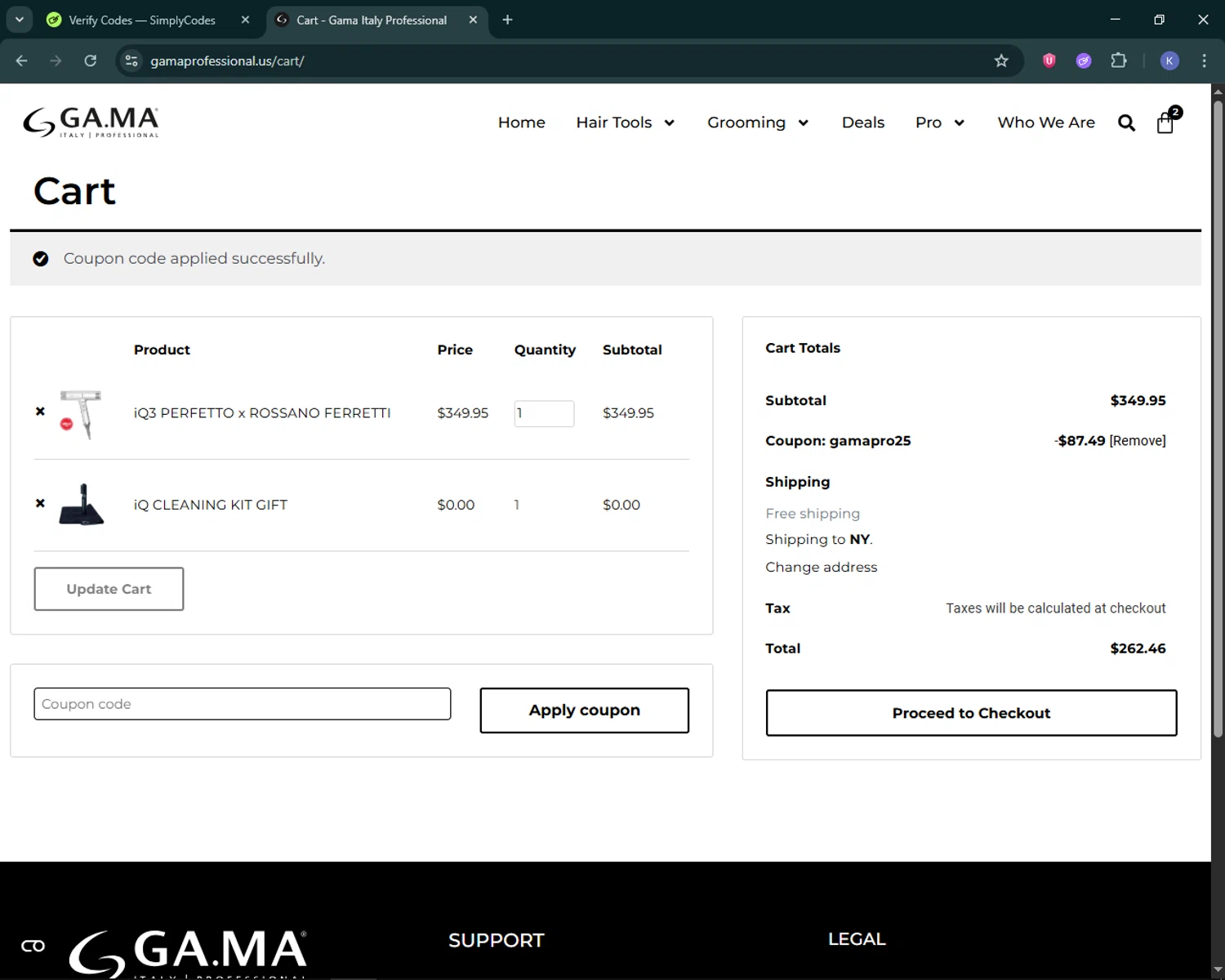Bookmark this page with star icon

pyautogui.click(x=1001, y=60)
